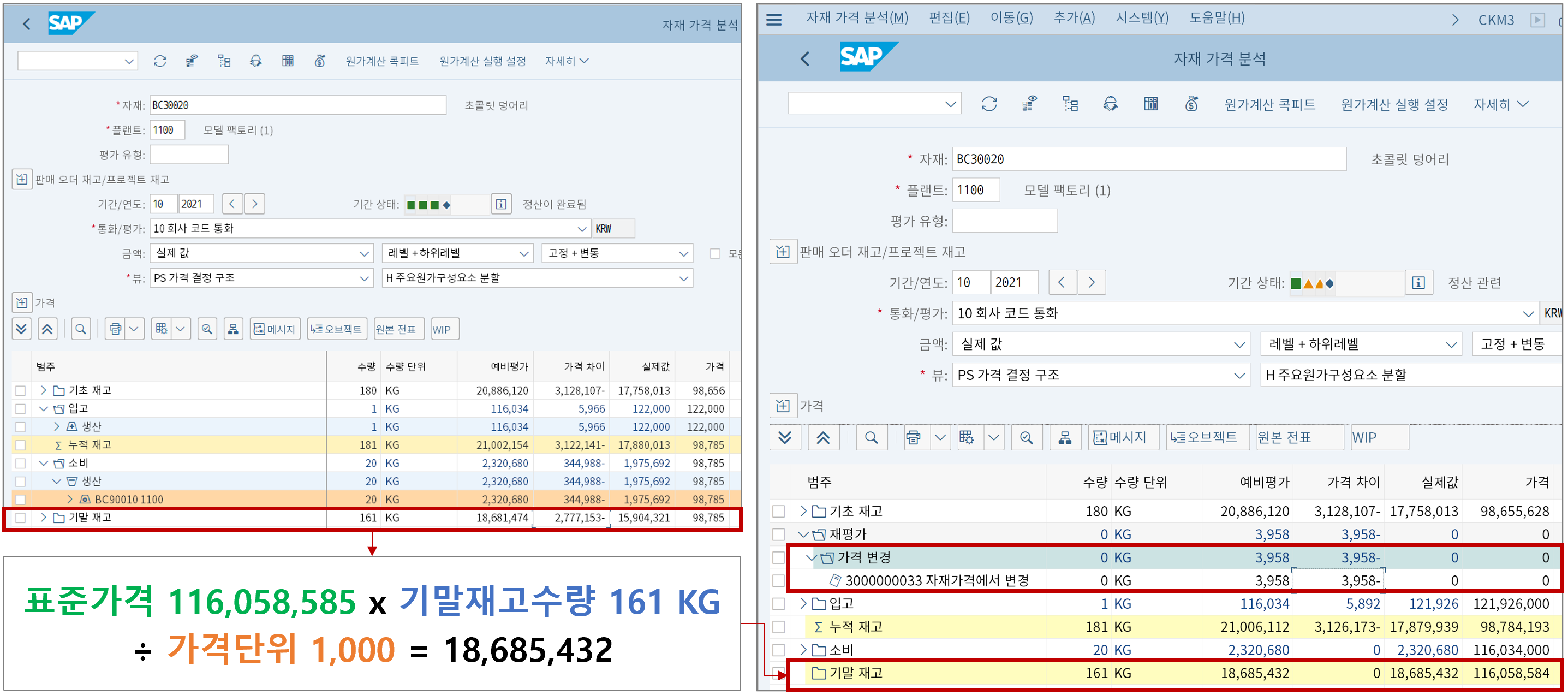Open the 통화/평가 dropdown on right

[1528, 314]
